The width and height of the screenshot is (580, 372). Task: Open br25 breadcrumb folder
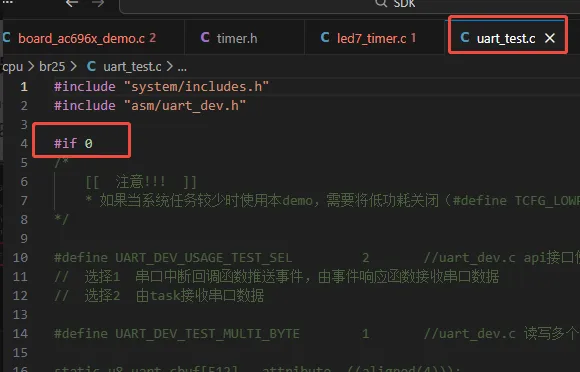pyautogui.click(x=52, y=67)
